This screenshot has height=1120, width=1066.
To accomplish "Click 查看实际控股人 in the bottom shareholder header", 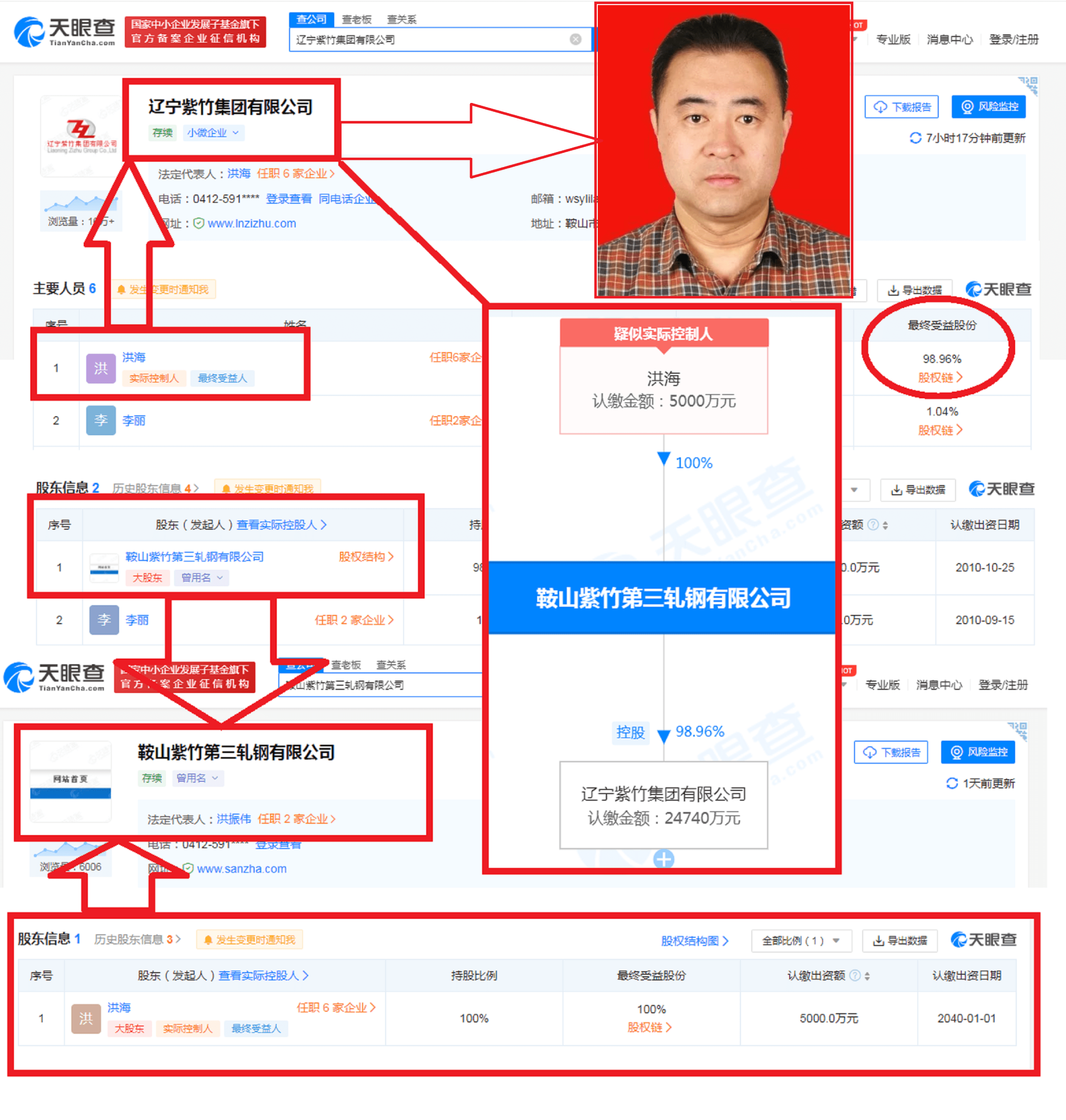I will click(264, 976).
